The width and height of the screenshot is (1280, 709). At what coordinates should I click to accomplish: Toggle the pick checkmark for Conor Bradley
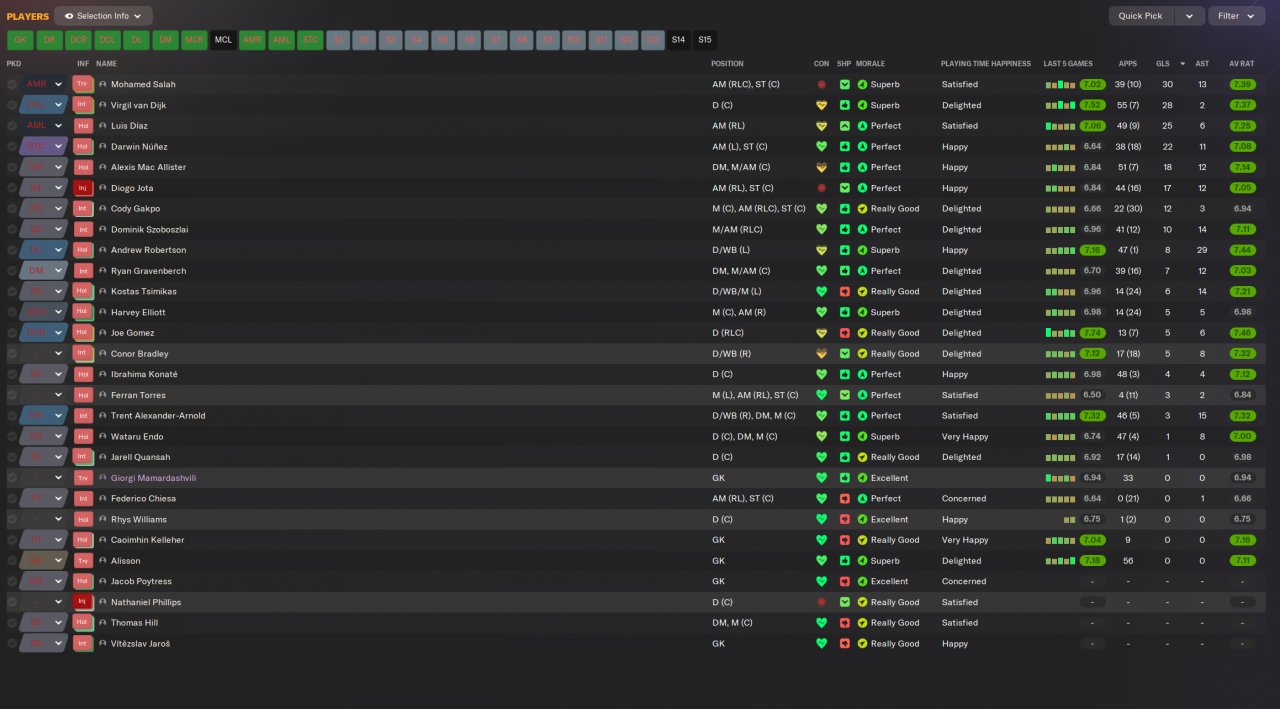(12, 354)
